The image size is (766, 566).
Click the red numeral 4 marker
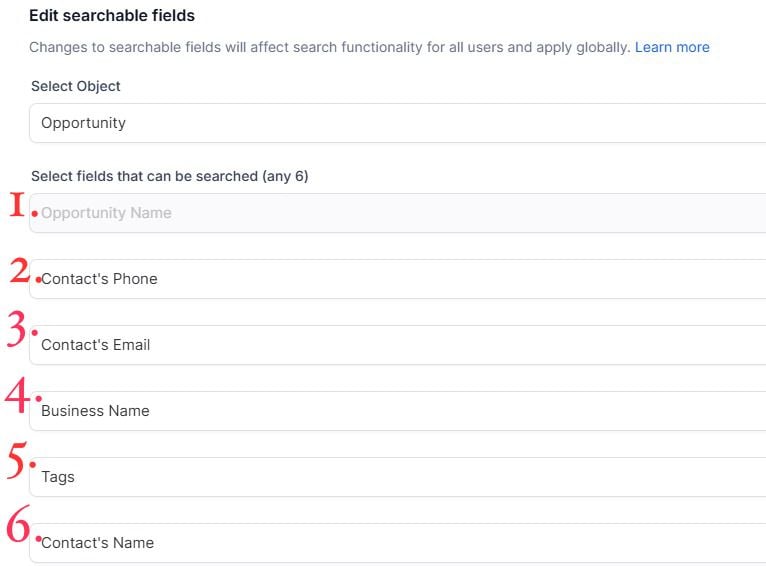17,394
